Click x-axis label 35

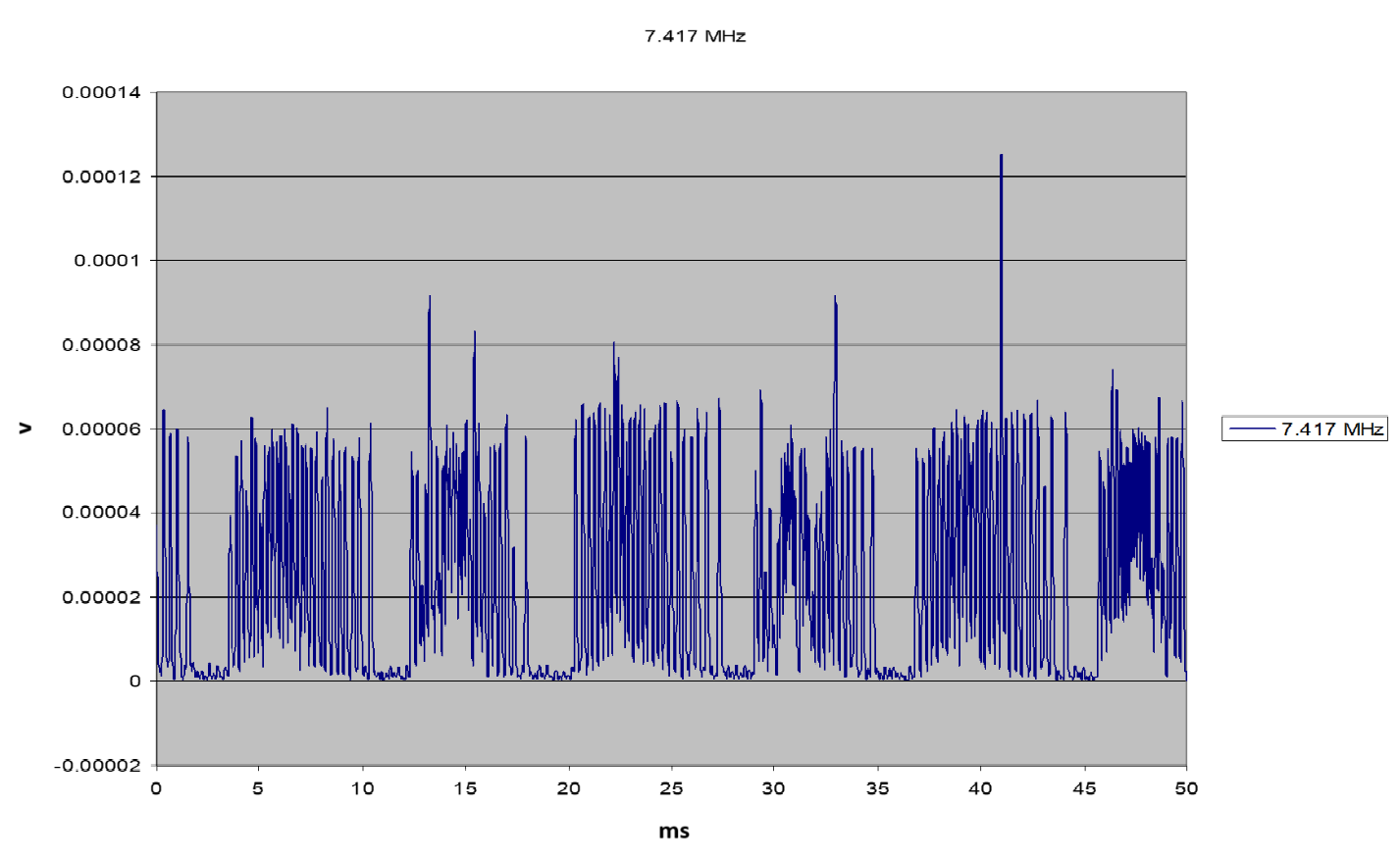pos(877,788)
